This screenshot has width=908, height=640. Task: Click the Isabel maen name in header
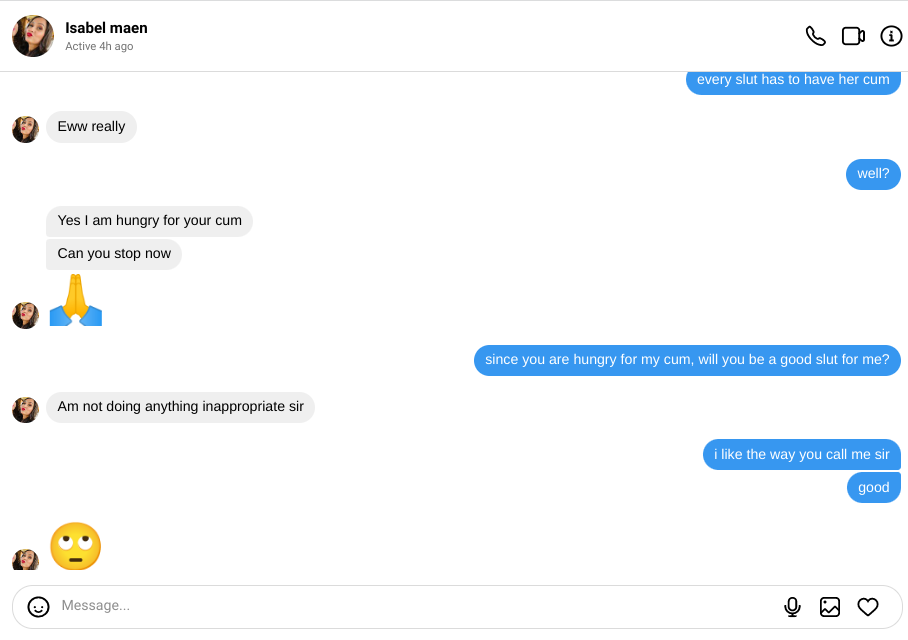106,28
